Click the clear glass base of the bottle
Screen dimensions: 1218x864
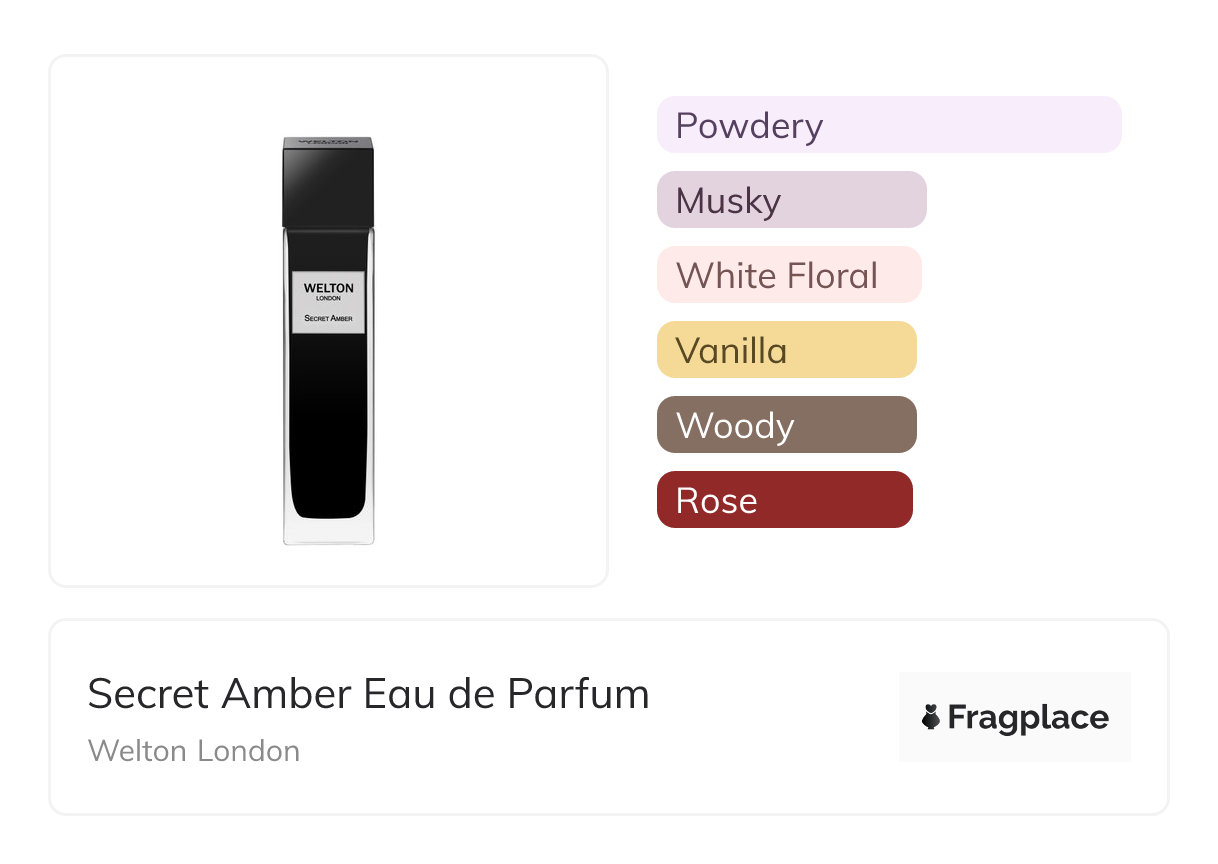point(328,532)
